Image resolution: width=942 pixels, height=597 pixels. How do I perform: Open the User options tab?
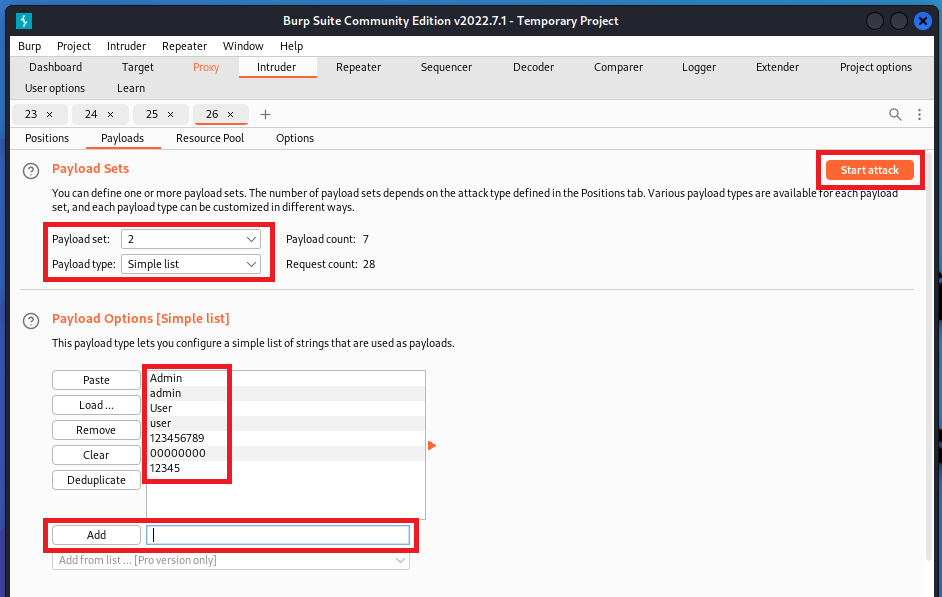coord(55,88)
